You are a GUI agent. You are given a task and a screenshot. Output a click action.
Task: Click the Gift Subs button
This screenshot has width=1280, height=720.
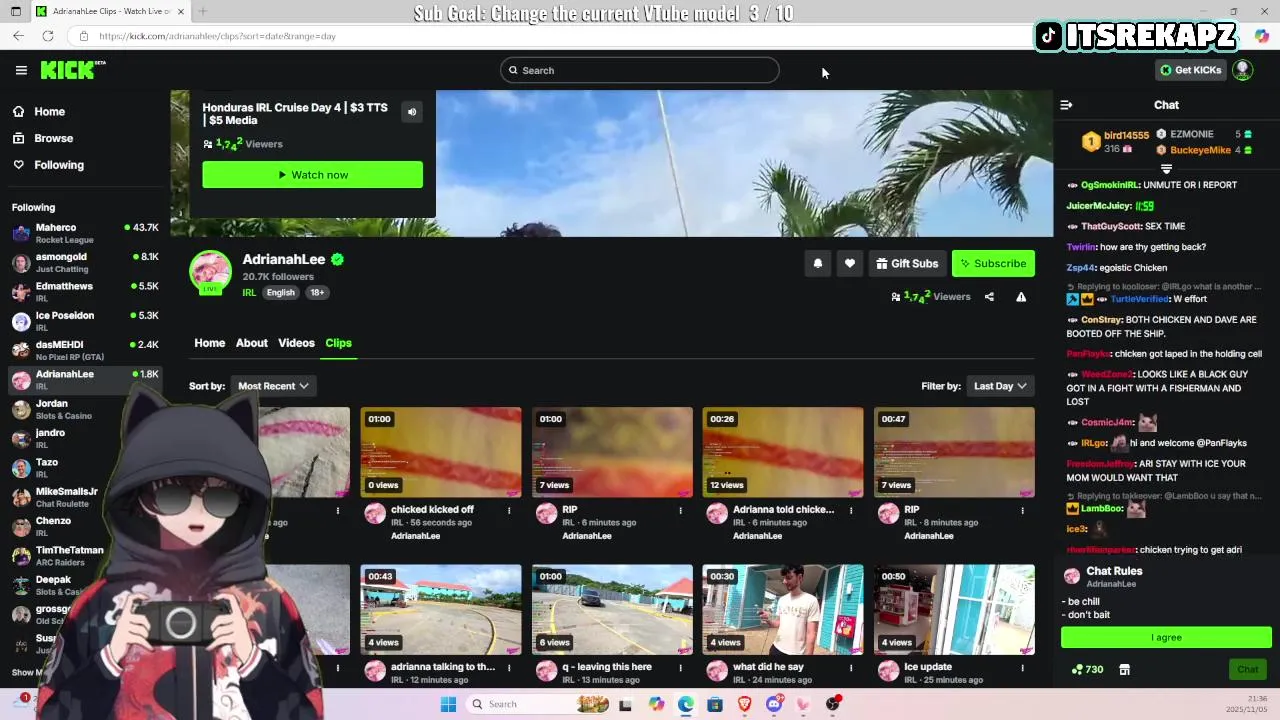[x=907, y=264]
